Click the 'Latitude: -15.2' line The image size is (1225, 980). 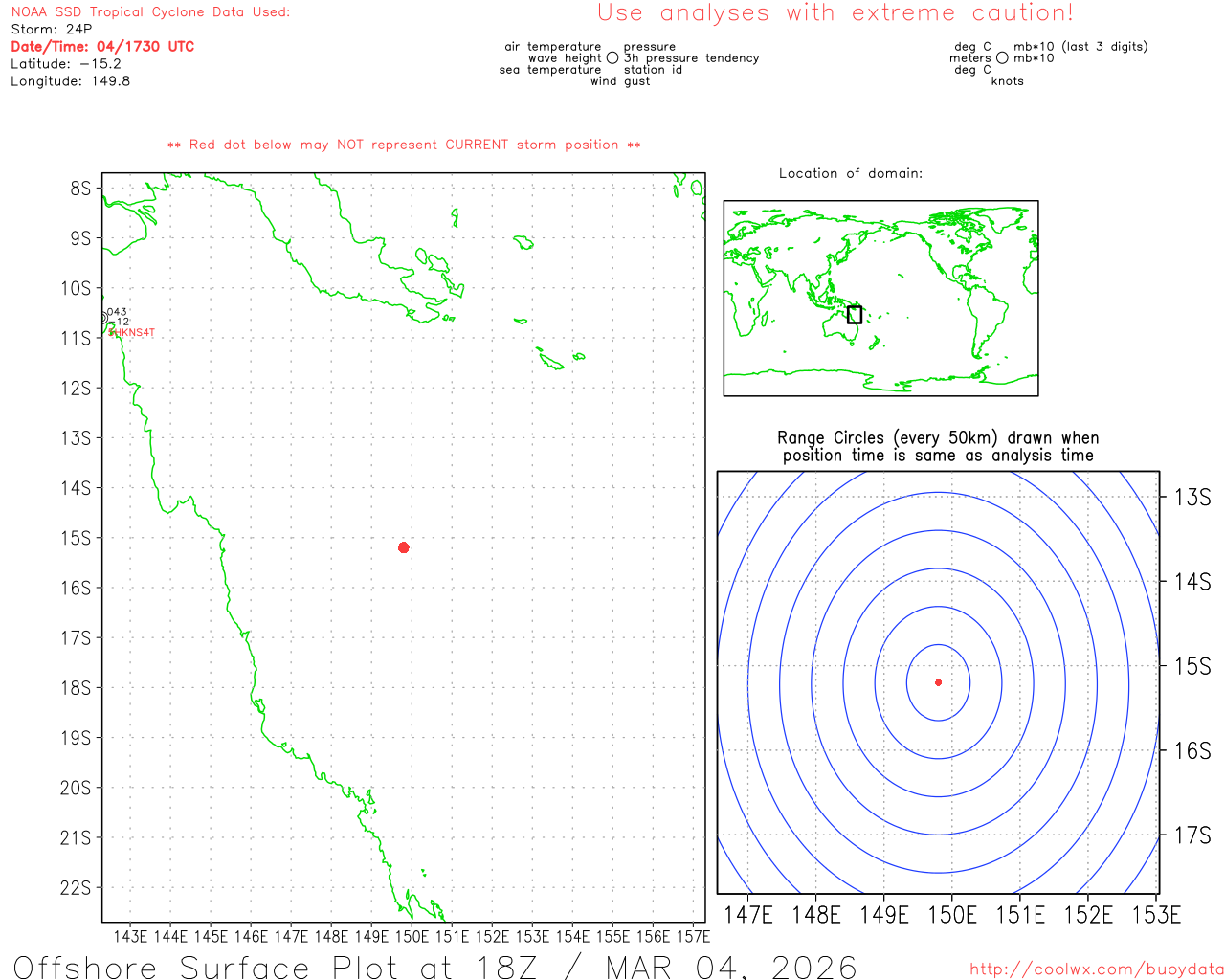[66, 64]
